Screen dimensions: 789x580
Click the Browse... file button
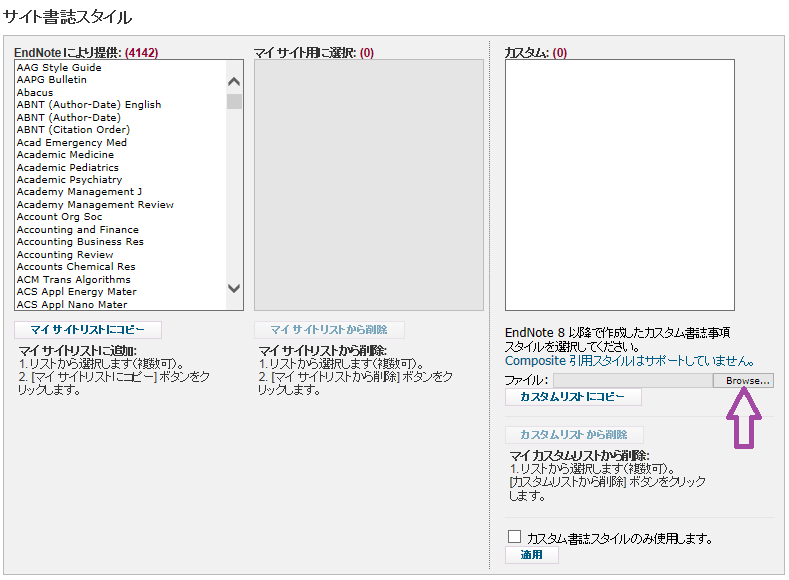743,381
